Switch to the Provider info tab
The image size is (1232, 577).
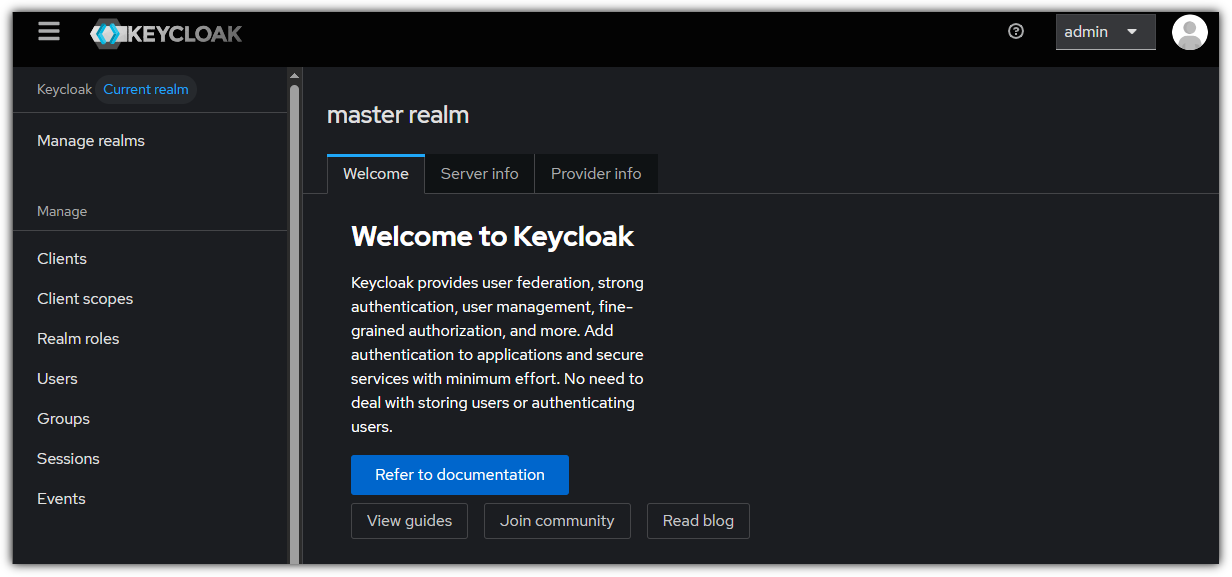[x=596, y=174]
